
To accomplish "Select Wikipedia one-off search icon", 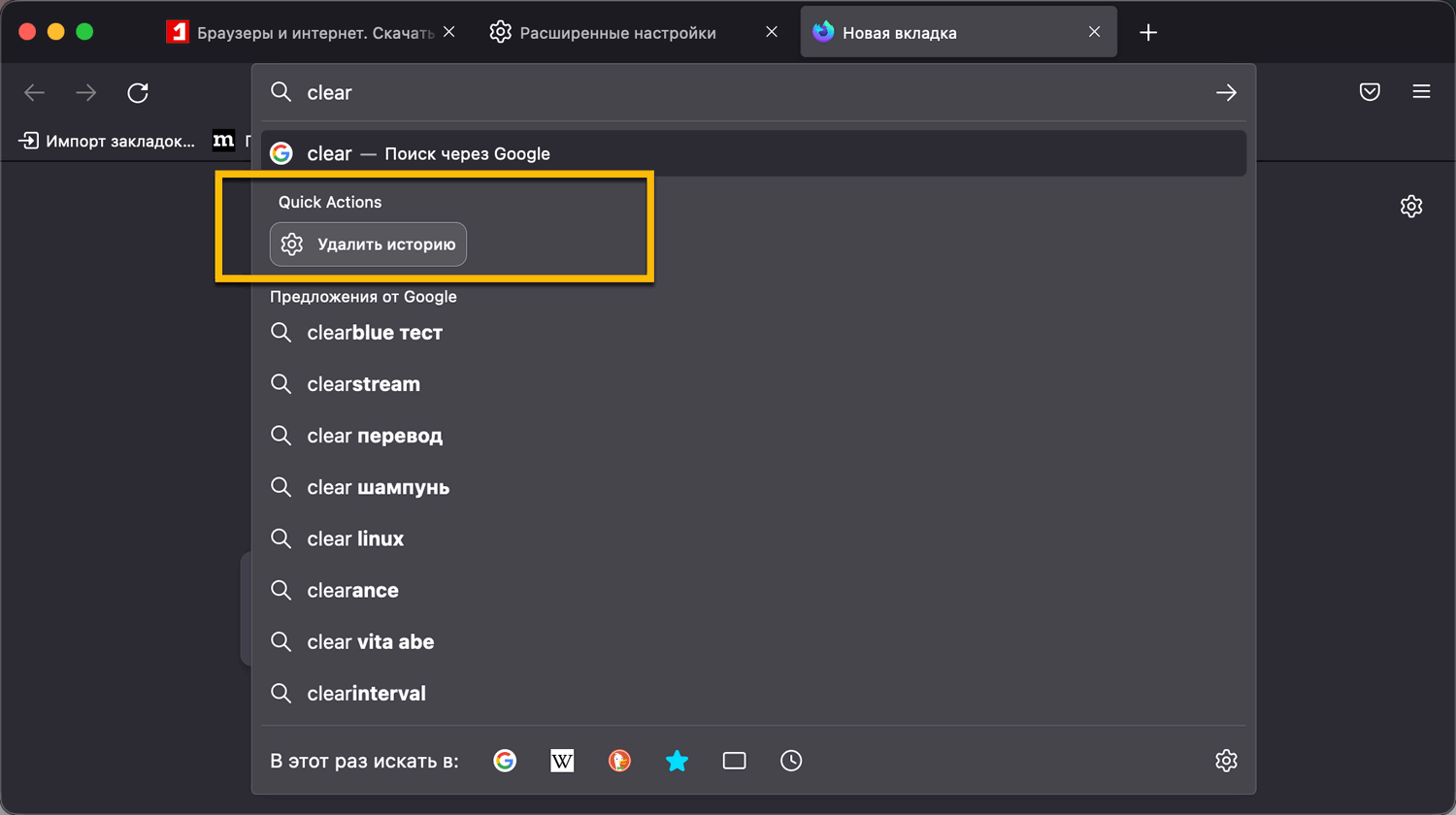I will click(562, 761).
